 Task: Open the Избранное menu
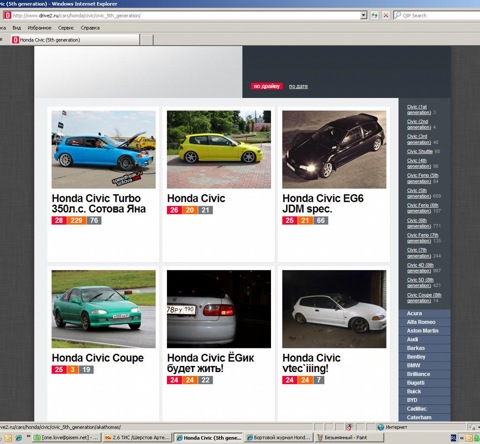tap(39, 28)
